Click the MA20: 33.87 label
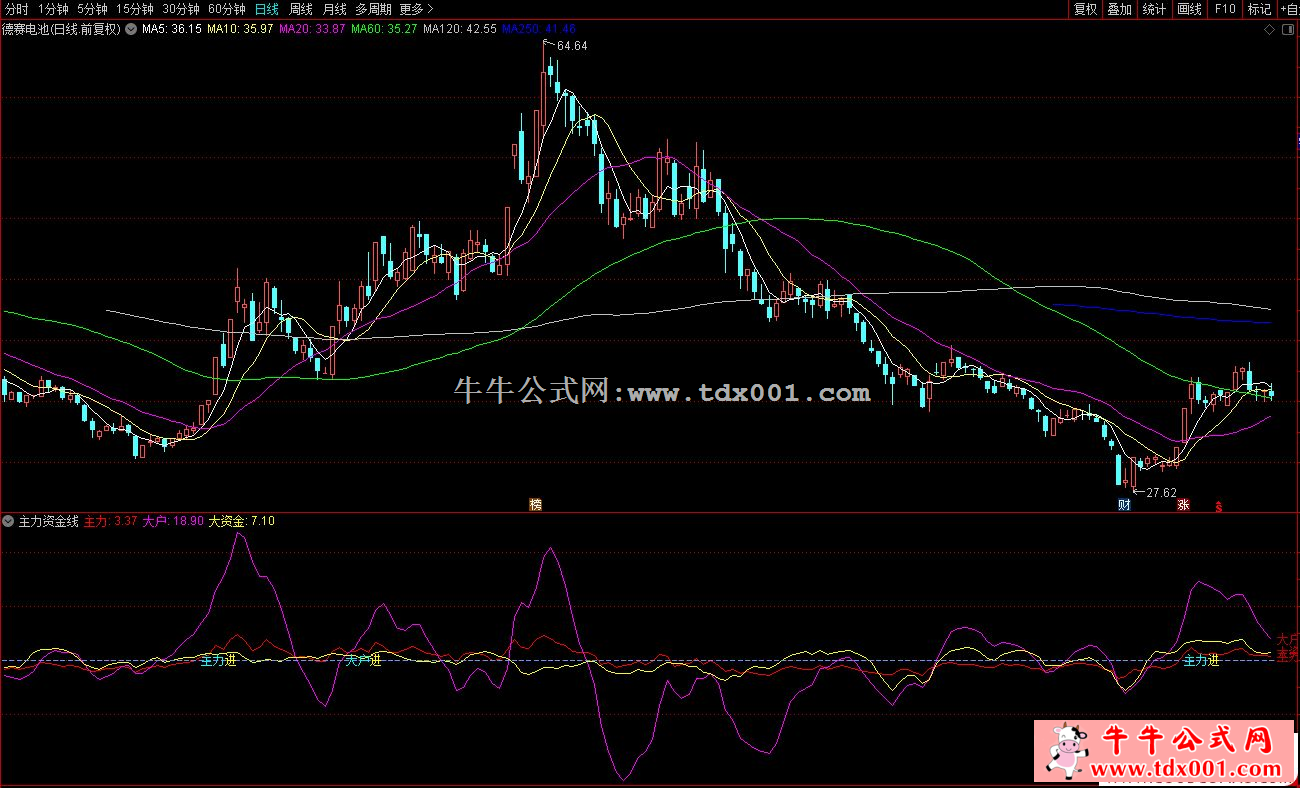The height and width of the screenshot is (788, 1300). tap(312, 29)
